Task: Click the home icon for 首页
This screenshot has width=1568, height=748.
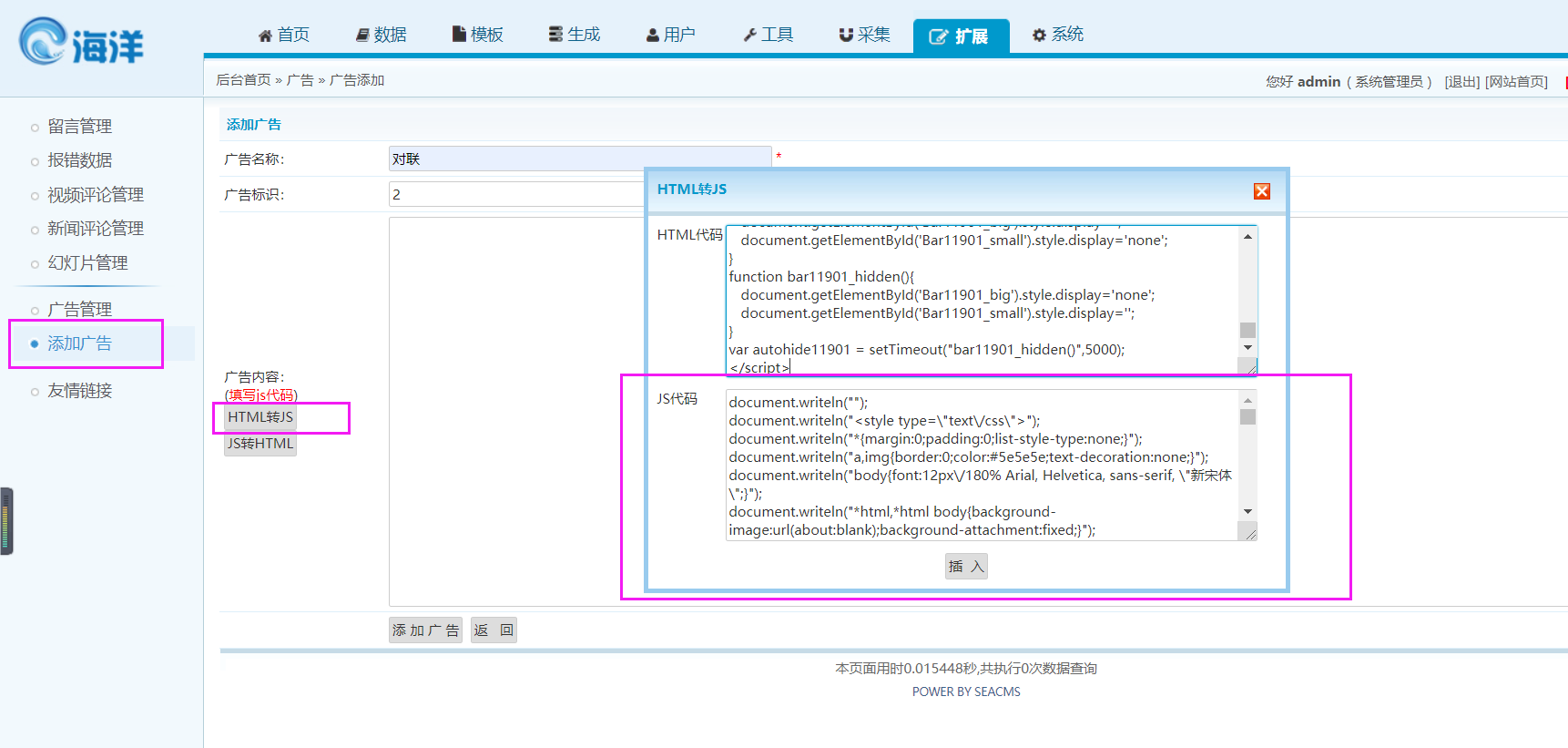Action: pyautogui.click(x=266, y=36)
